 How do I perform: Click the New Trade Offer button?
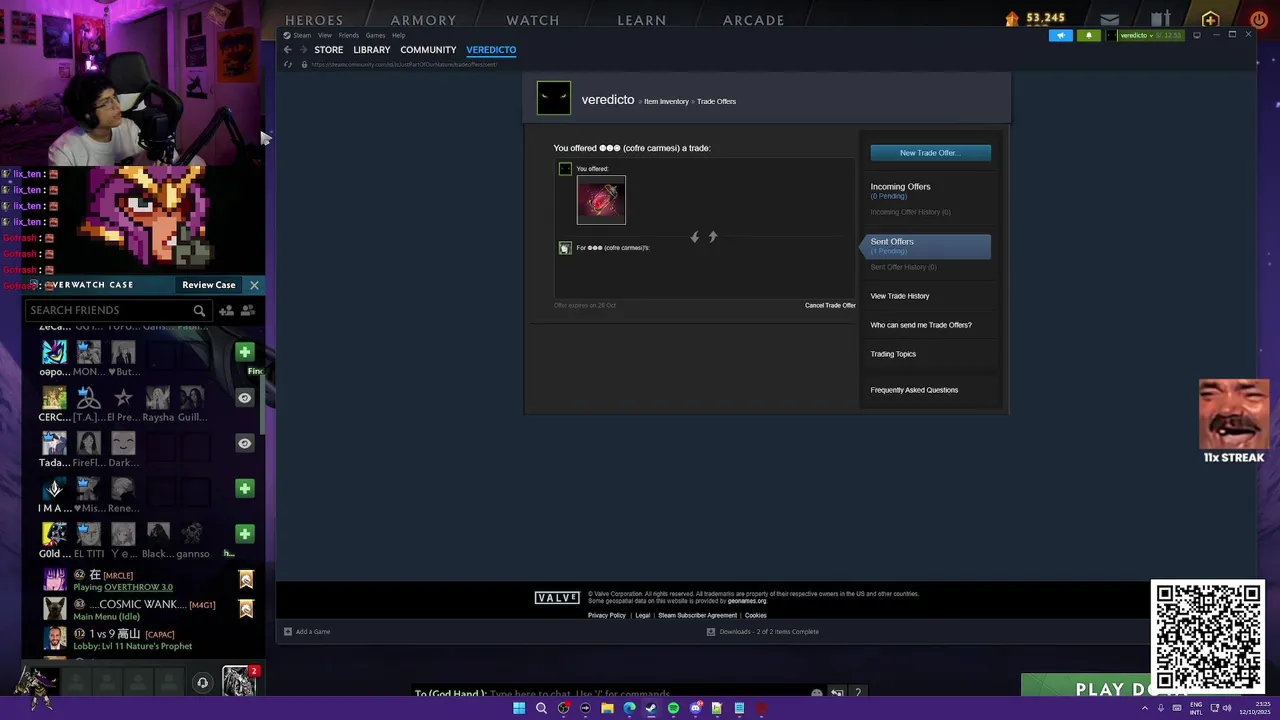tap(930, 153)
